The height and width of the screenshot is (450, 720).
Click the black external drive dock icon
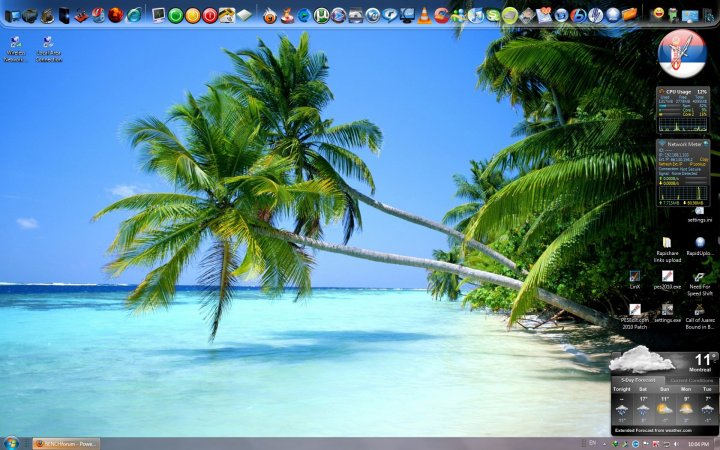(x=64, y=16)
